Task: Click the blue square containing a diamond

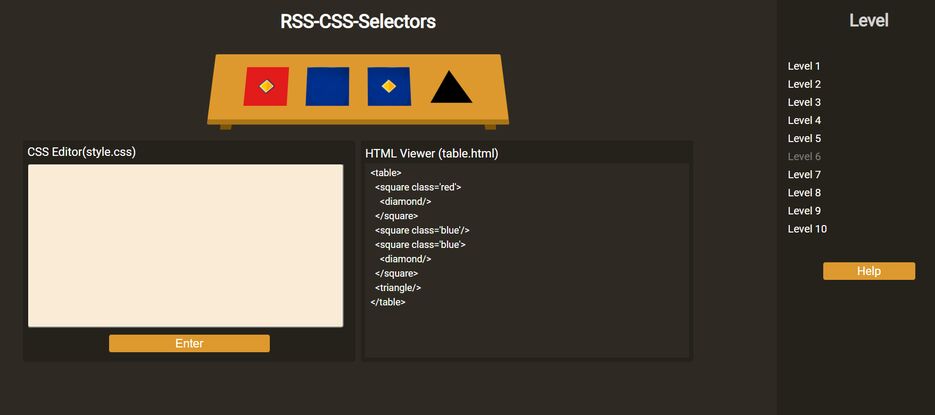Action: (x=376, y=98)
